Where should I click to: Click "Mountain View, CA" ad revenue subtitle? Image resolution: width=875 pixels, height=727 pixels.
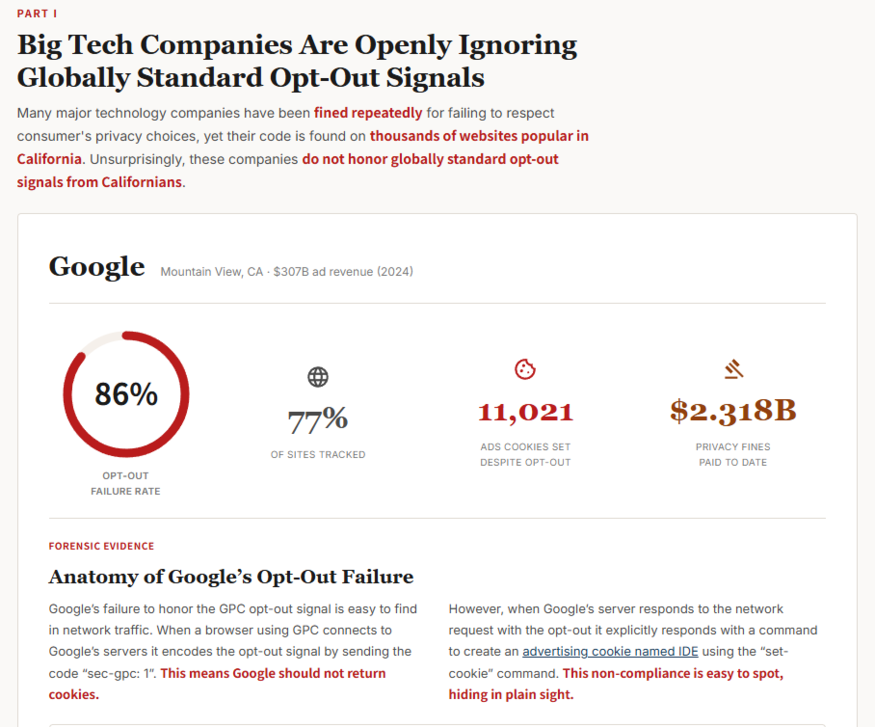pyautogui.click(x=286, y=272)
